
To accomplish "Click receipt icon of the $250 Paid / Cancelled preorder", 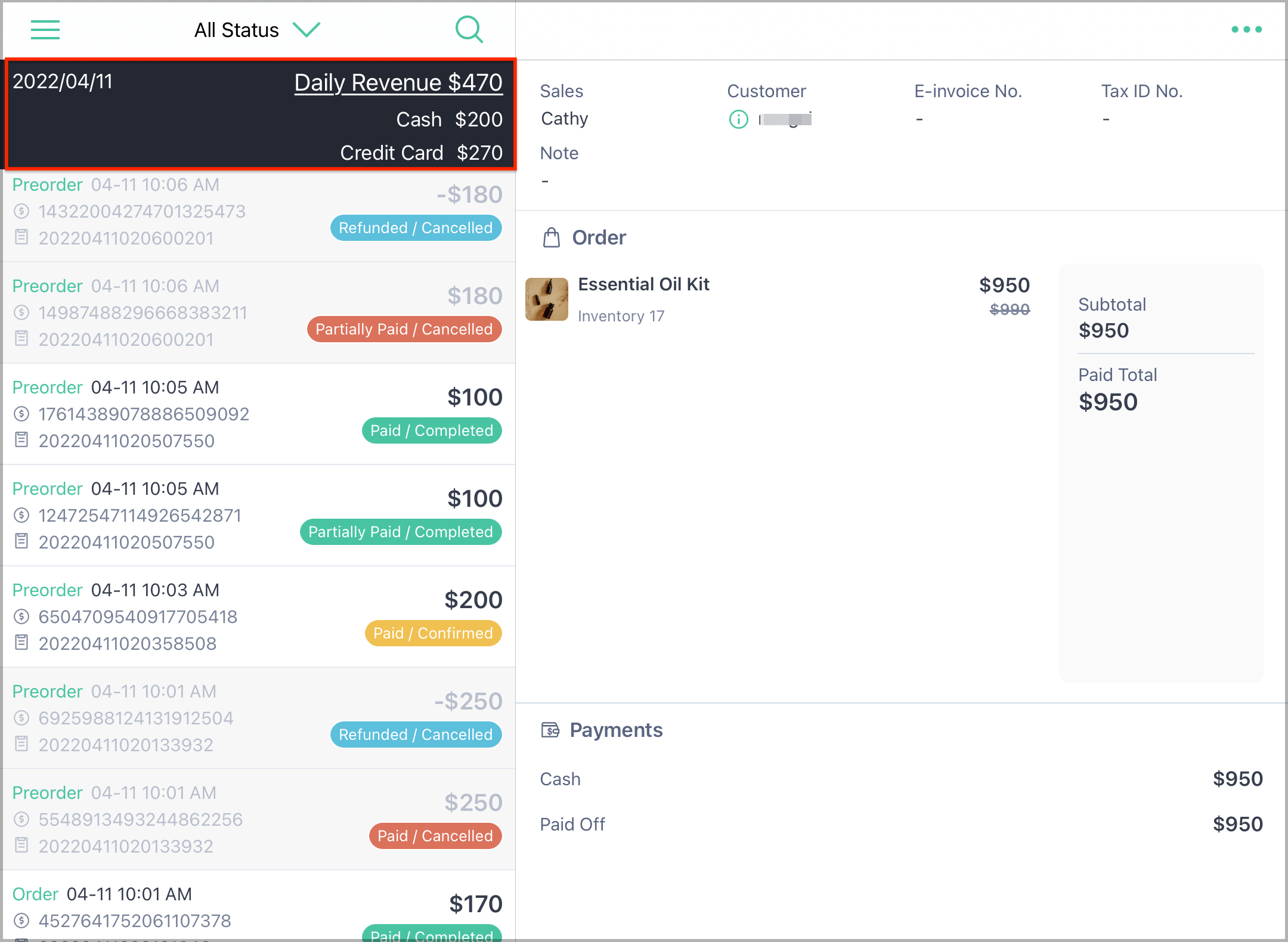I will 21,845.
